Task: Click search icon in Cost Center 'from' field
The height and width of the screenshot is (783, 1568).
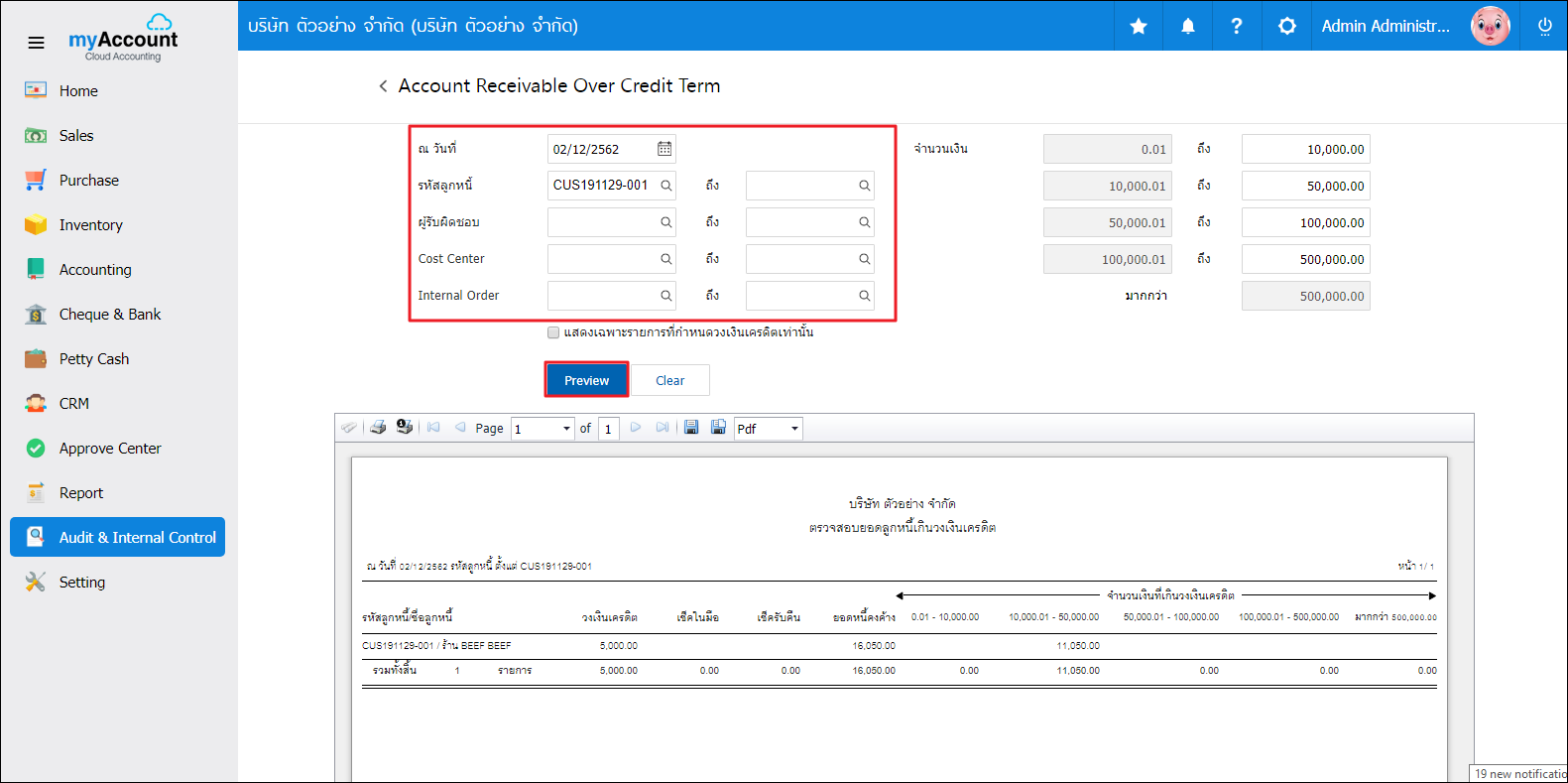Action: pos(666,259)
